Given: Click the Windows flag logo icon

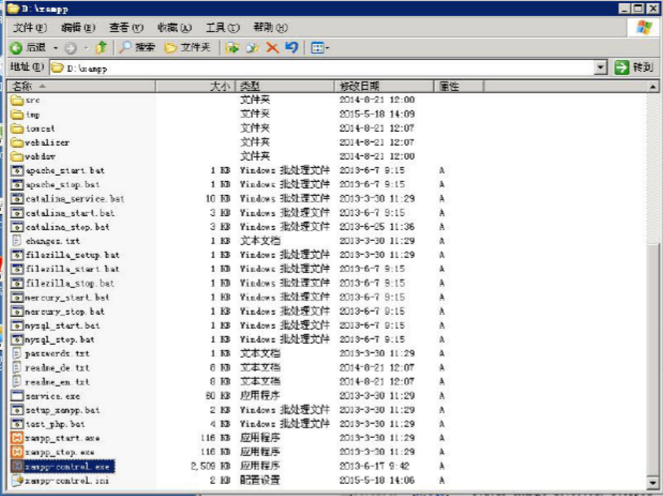Looking at the screenshot, I should tap(644, 27).
